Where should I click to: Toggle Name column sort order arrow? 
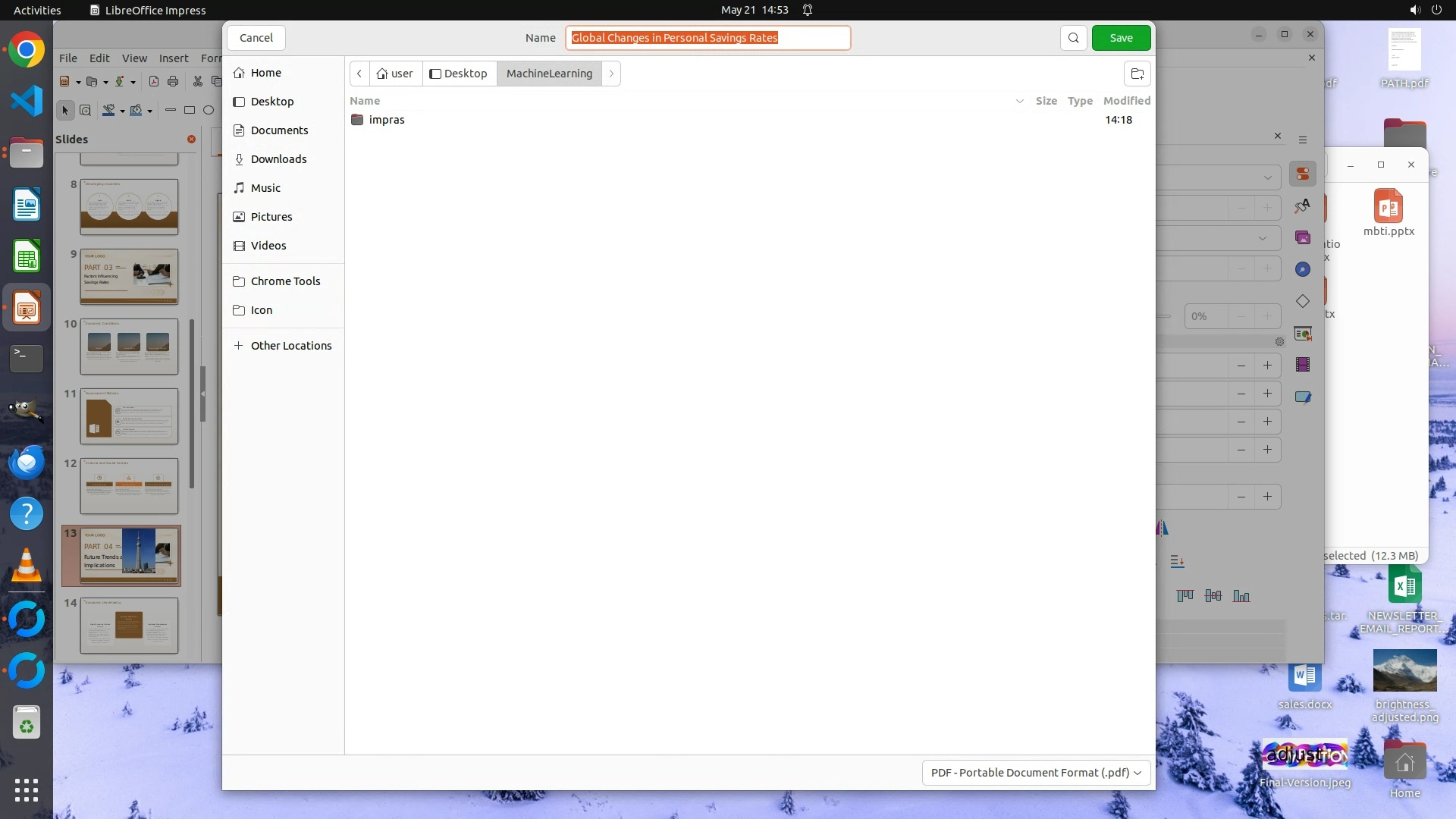pyautogui.click(x=1019, y=101)
